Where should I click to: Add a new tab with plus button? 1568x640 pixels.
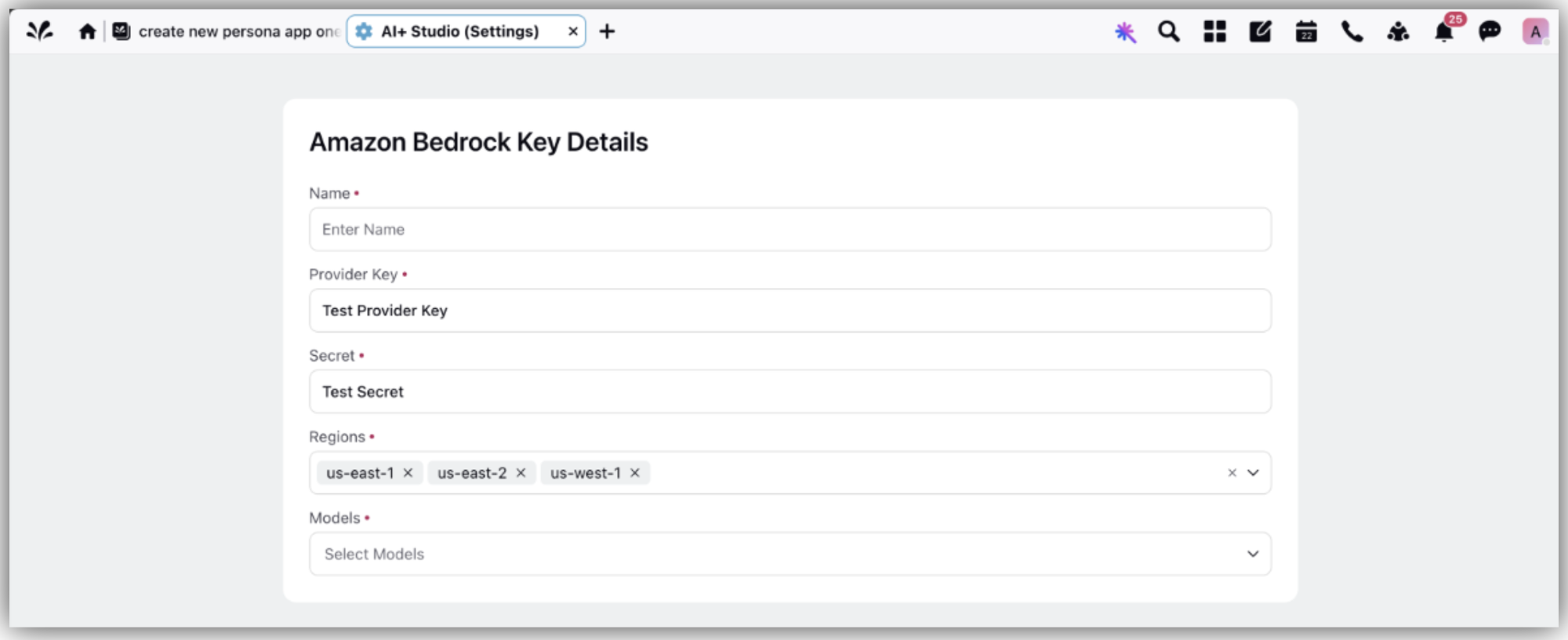click(607, 31)
